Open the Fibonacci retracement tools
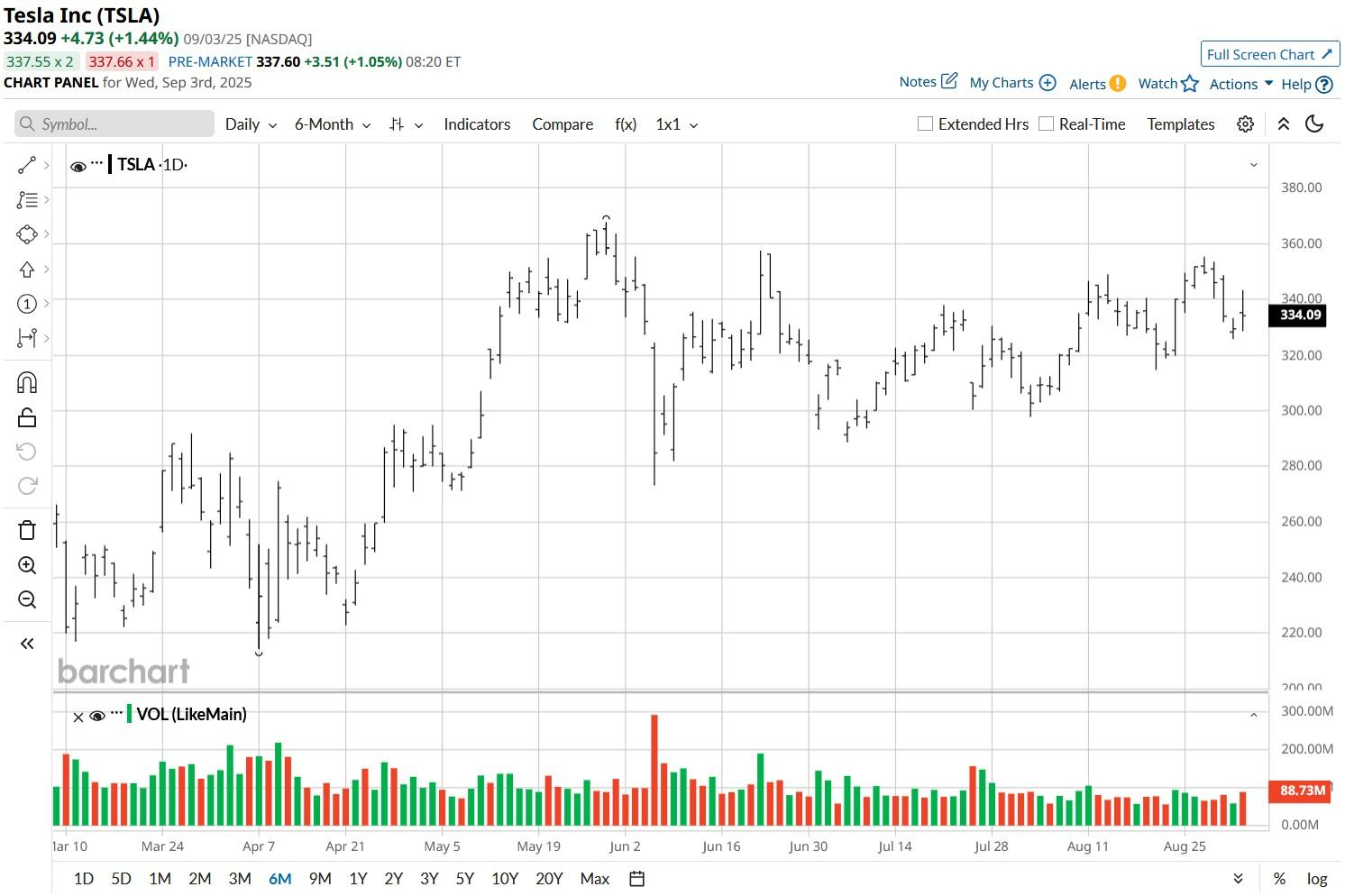The width and height of the screenshot is (1345, 896). pyautogui.click(x=27, y=200)
